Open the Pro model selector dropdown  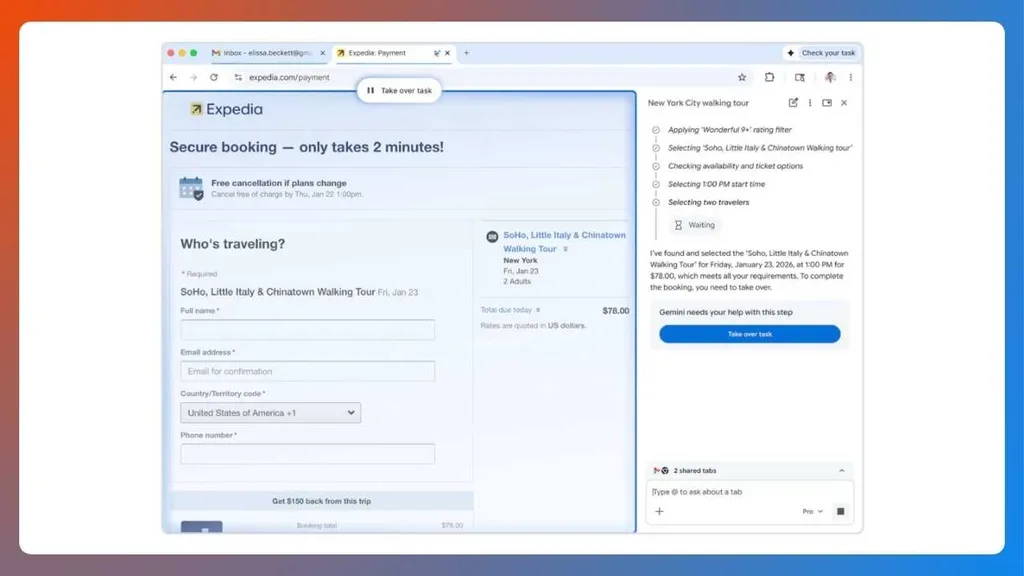812,511
